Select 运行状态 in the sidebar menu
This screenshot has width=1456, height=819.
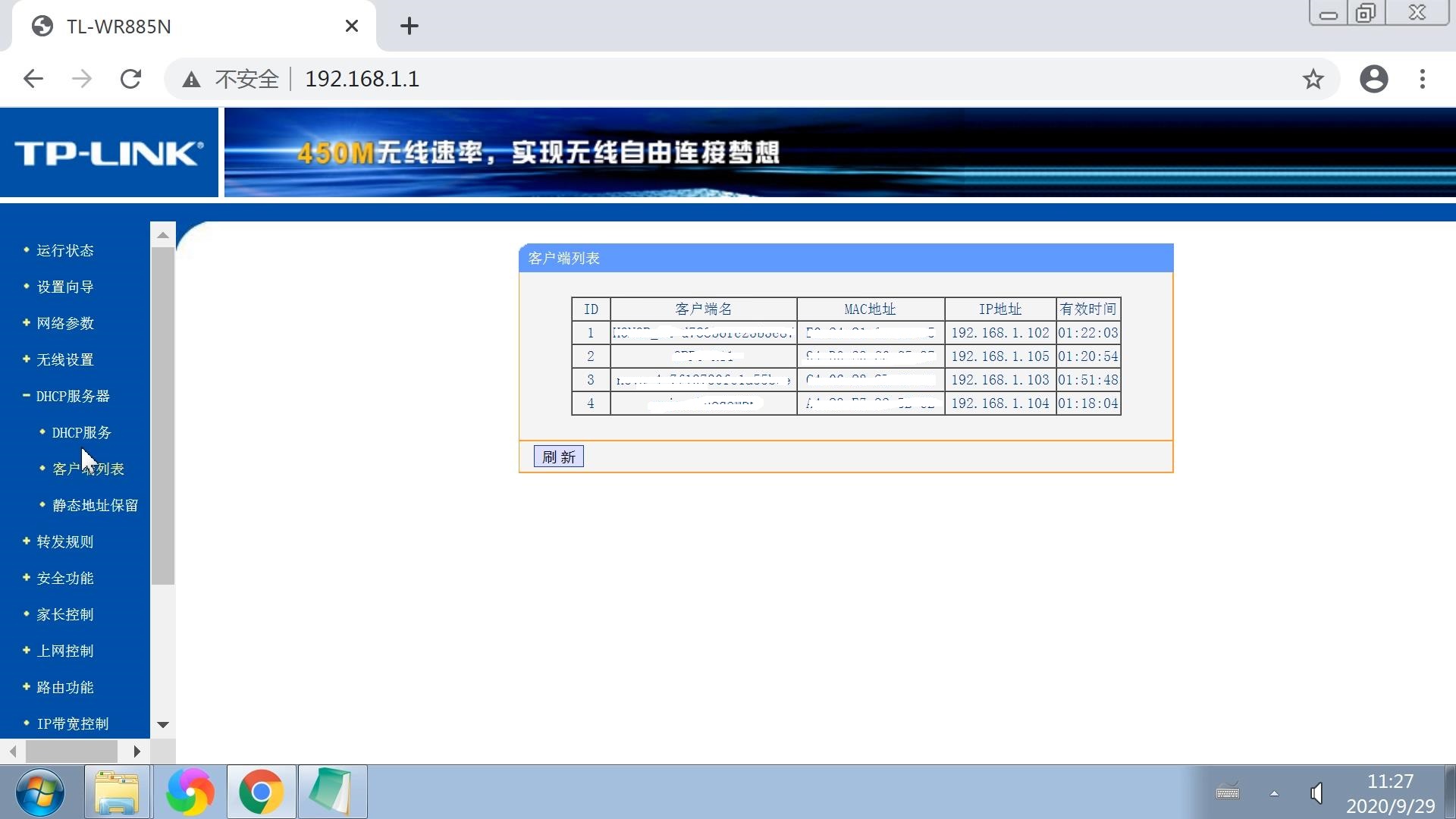pyautogui.click(x=64, y=250)
